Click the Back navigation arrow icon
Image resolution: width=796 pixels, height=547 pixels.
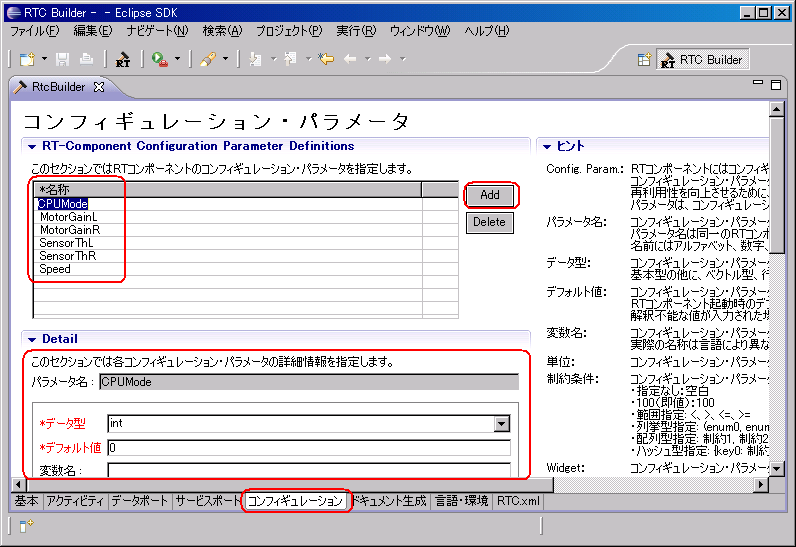click(x=350, y=59)
